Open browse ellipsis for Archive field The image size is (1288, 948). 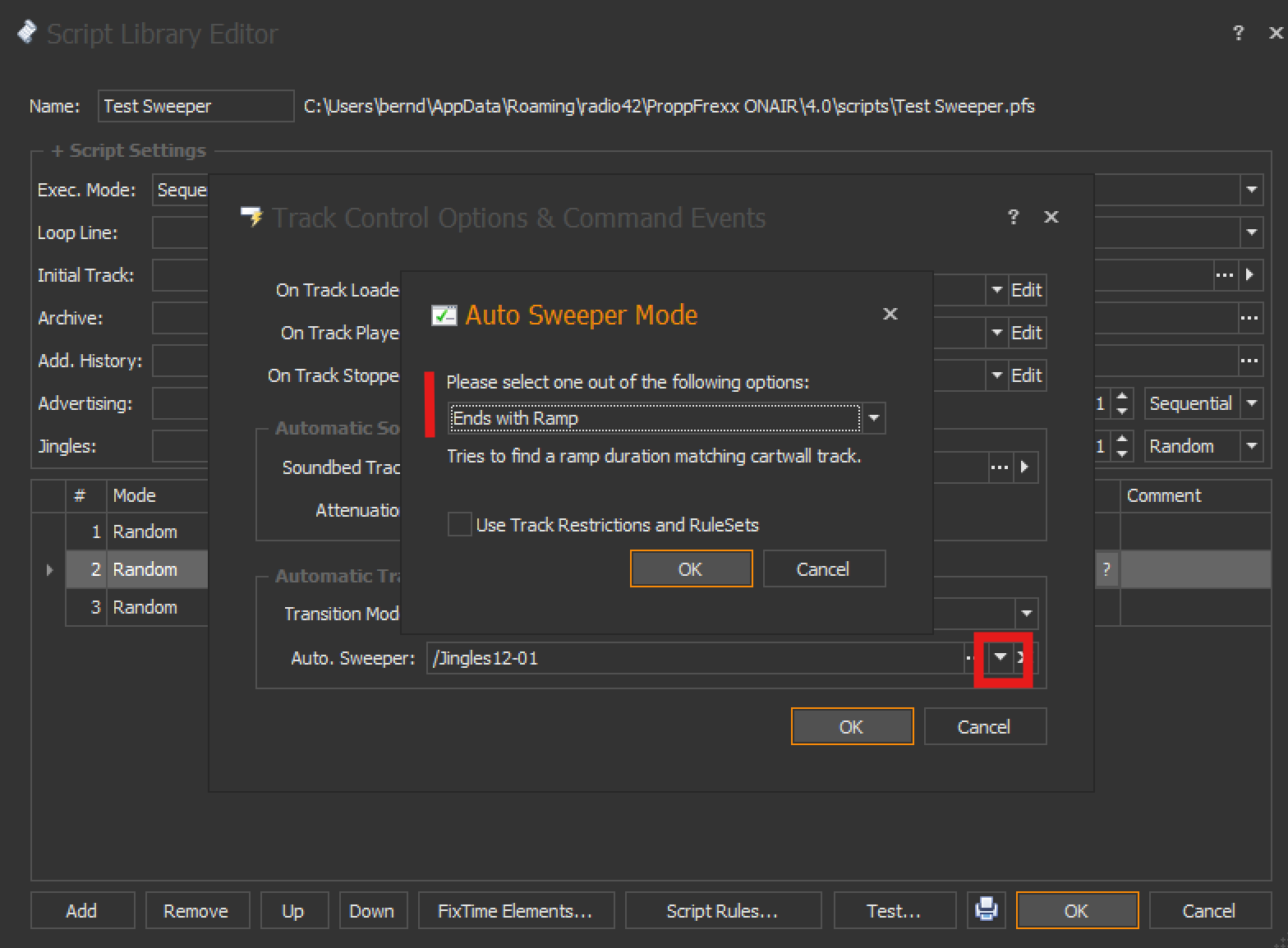tap(1249, 318)
